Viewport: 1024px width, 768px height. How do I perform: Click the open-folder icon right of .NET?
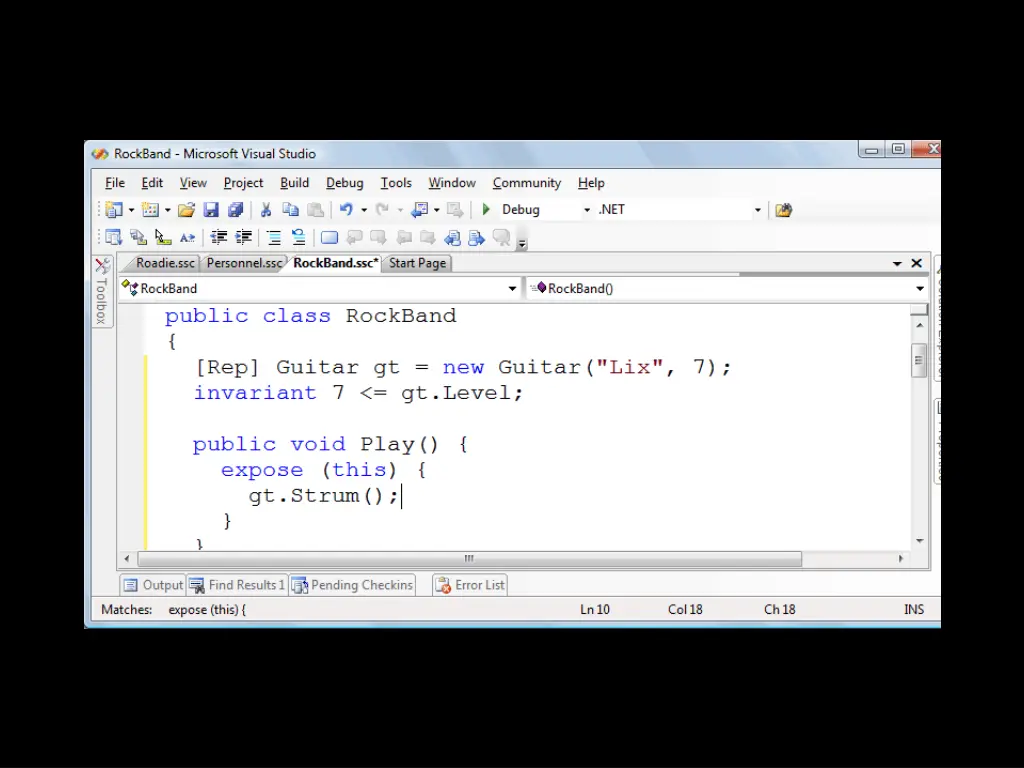point(784,210)
